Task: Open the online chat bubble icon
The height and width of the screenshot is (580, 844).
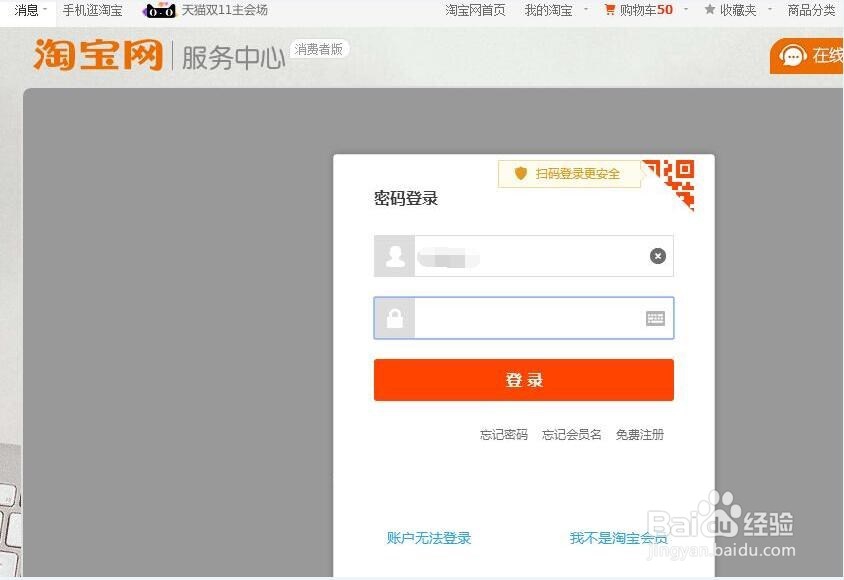Action: [x=793, y=55]
